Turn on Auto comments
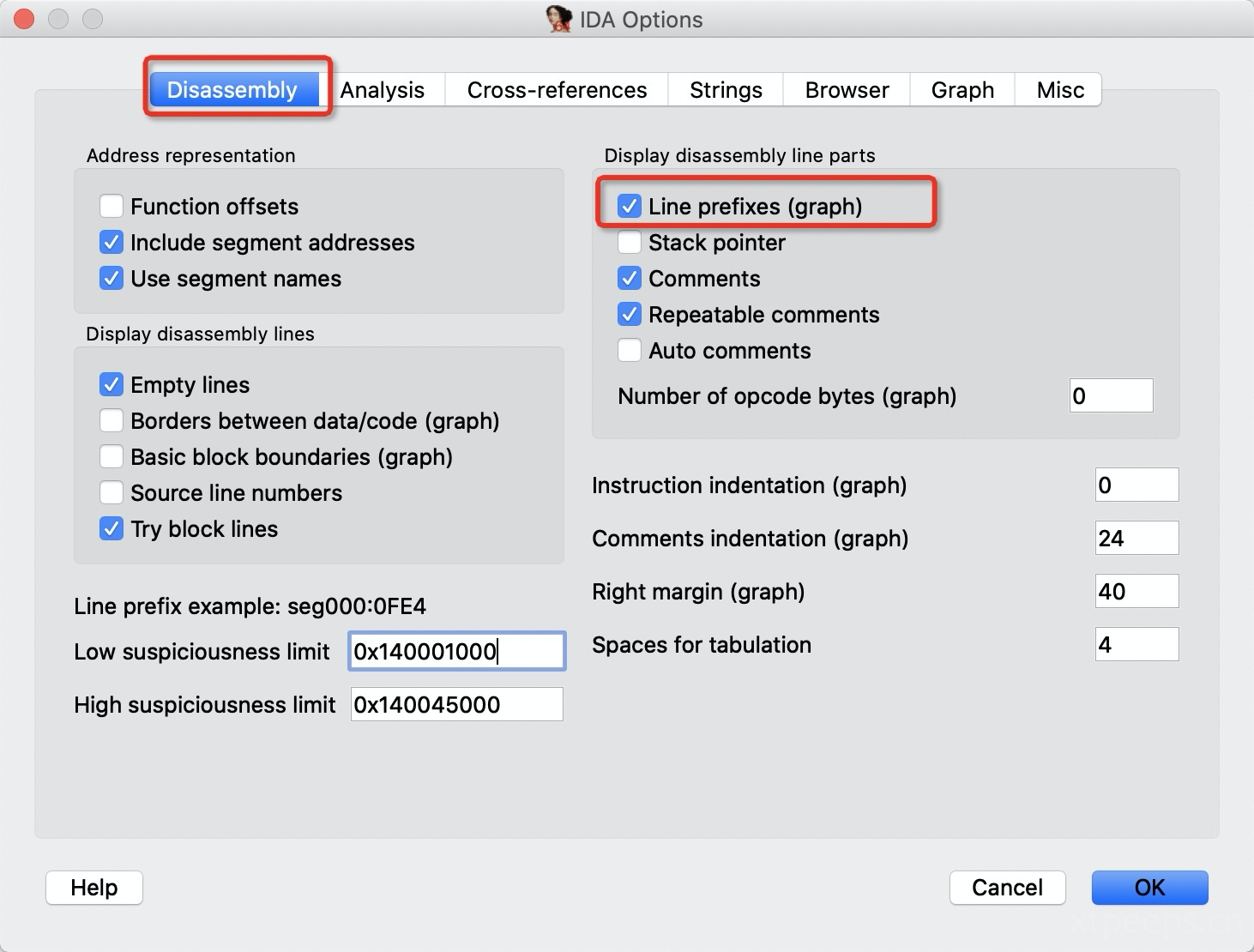Screen dimensions: 1254x952 coord(630,351)
